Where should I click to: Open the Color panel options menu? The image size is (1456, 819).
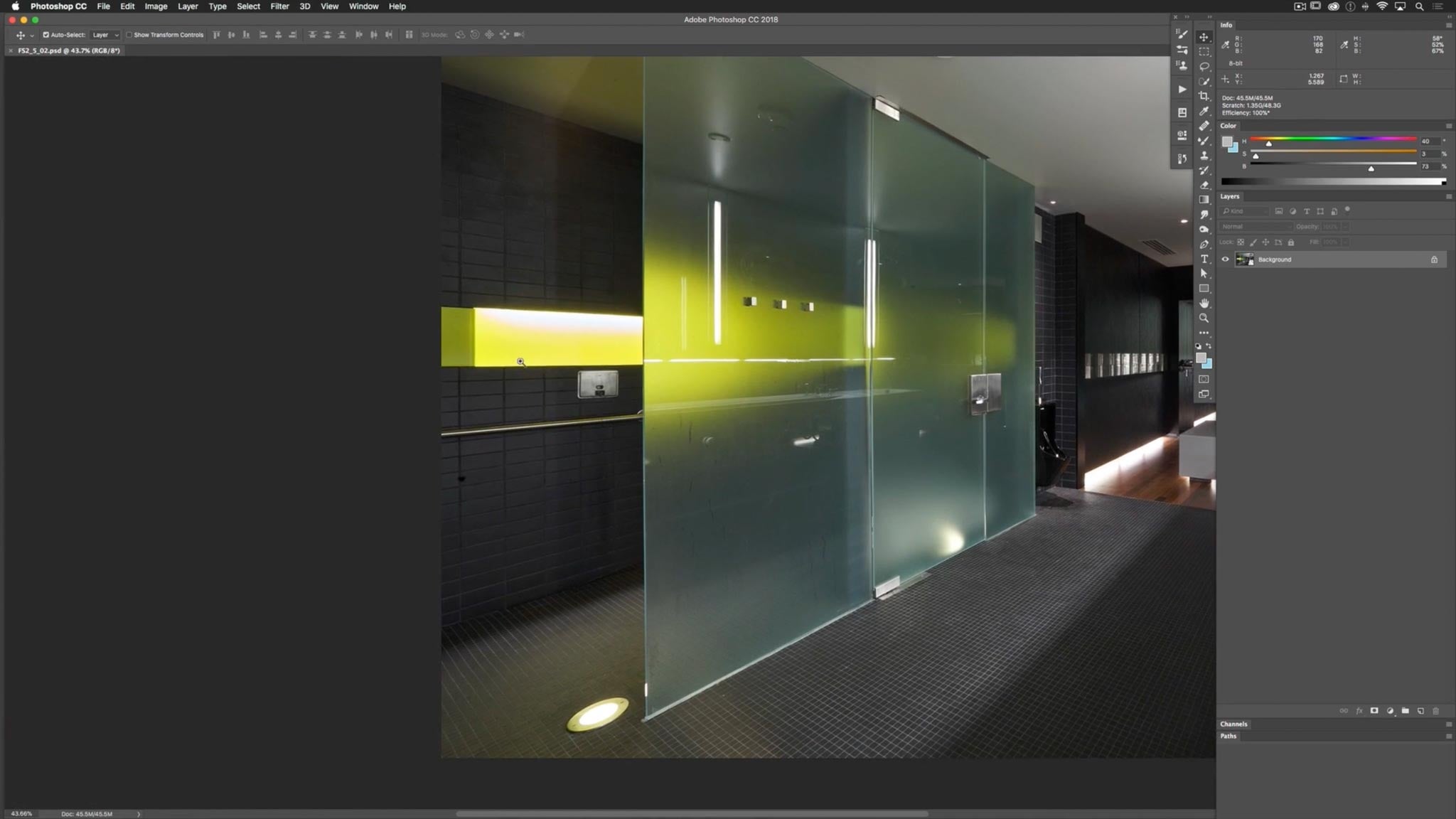point(1448,126)
